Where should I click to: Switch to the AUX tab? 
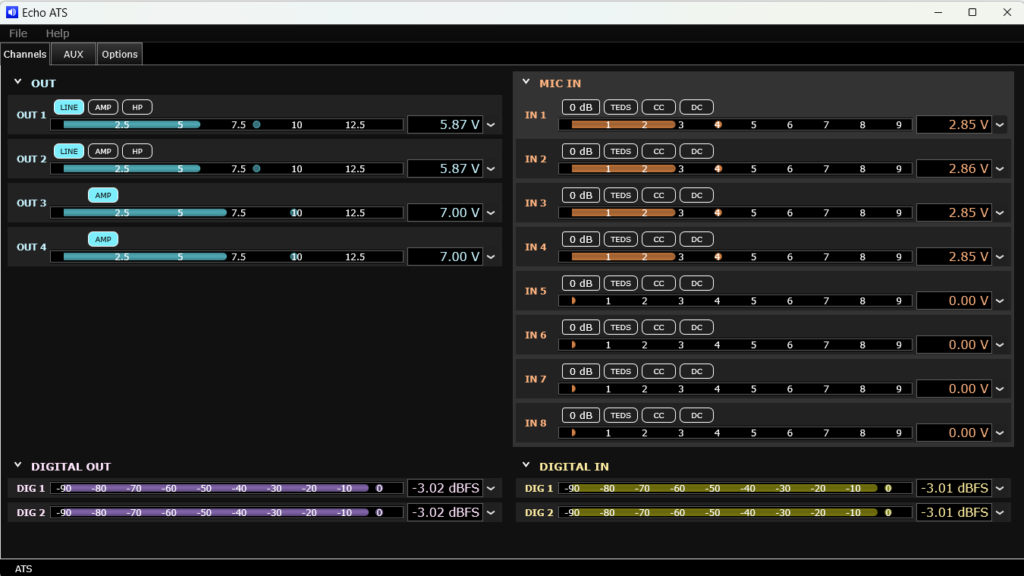pyautogui.click(x=73, y=54)
